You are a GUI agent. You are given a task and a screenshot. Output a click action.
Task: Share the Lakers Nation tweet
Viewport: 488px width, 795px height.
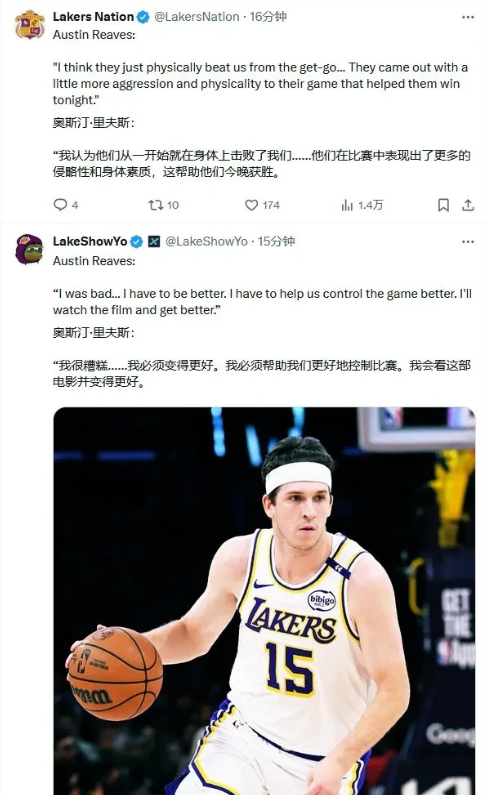468,205
